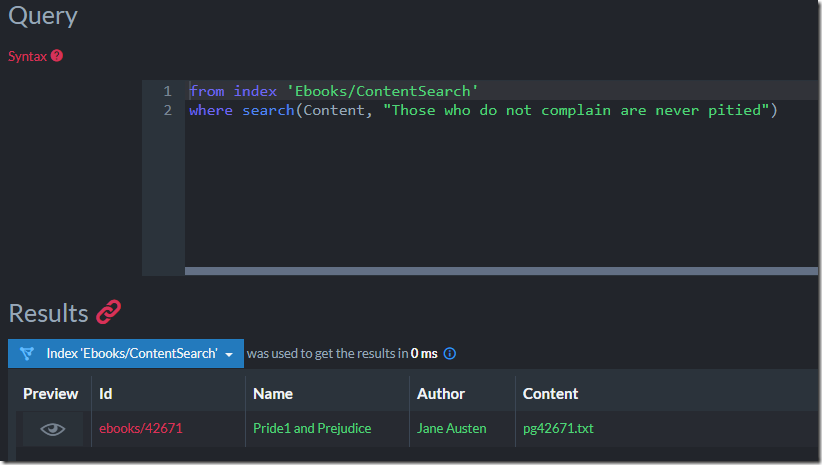Open the Syntax help question mark icon
The image size is (822, 465).
tap(57, 56)
